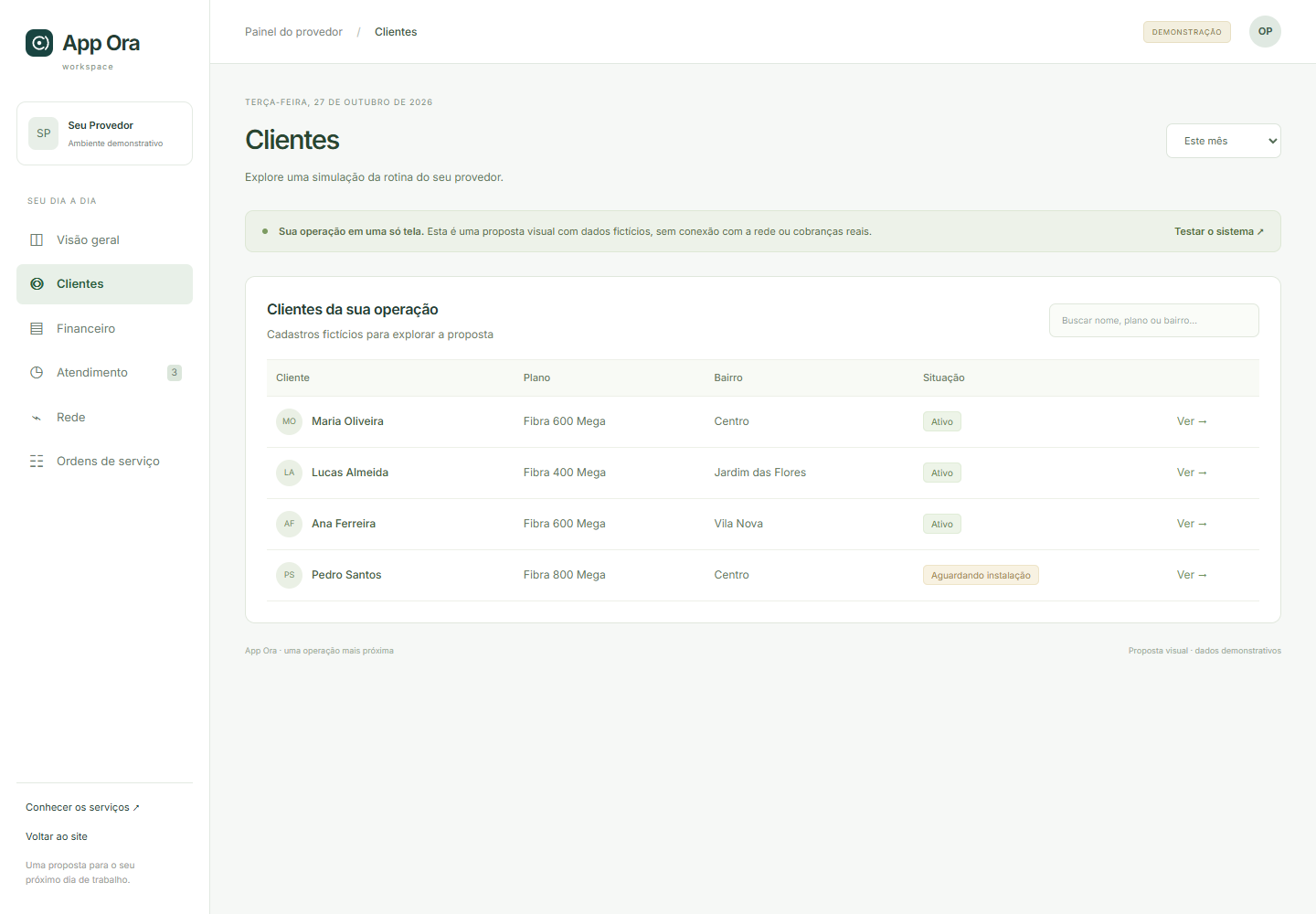View Maria Oliveira's details via Ver

(1192, 421)
